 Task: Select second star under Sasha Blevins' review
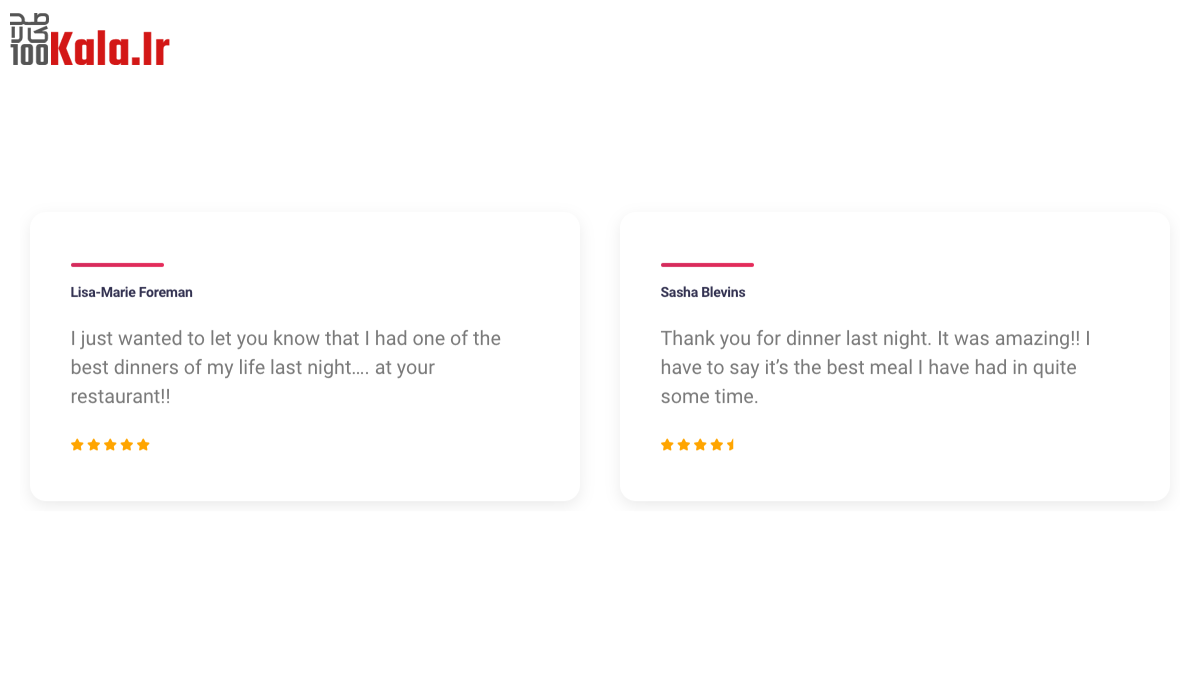tap(684, 445)
